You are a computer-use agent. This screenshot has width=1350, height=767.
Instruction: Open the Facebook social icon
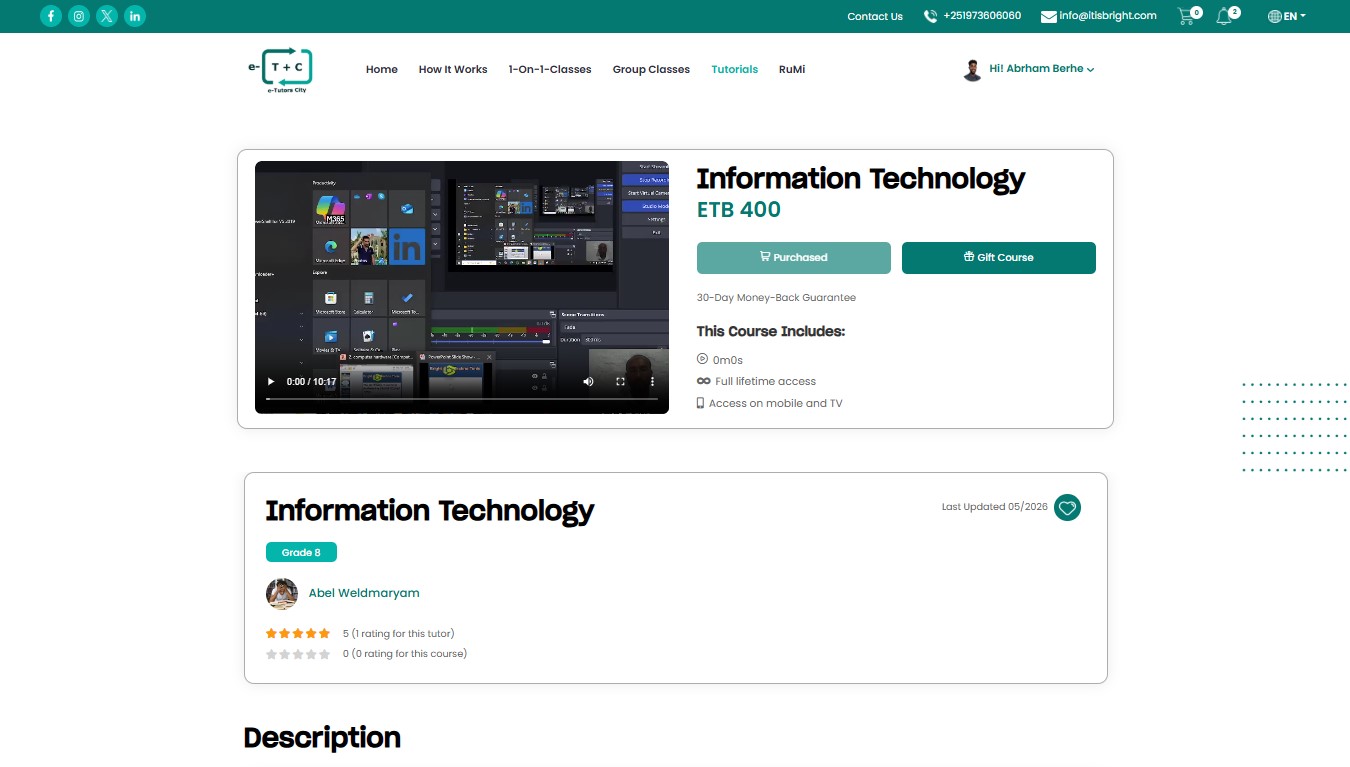pyautogui.click(x=51, y=16)
